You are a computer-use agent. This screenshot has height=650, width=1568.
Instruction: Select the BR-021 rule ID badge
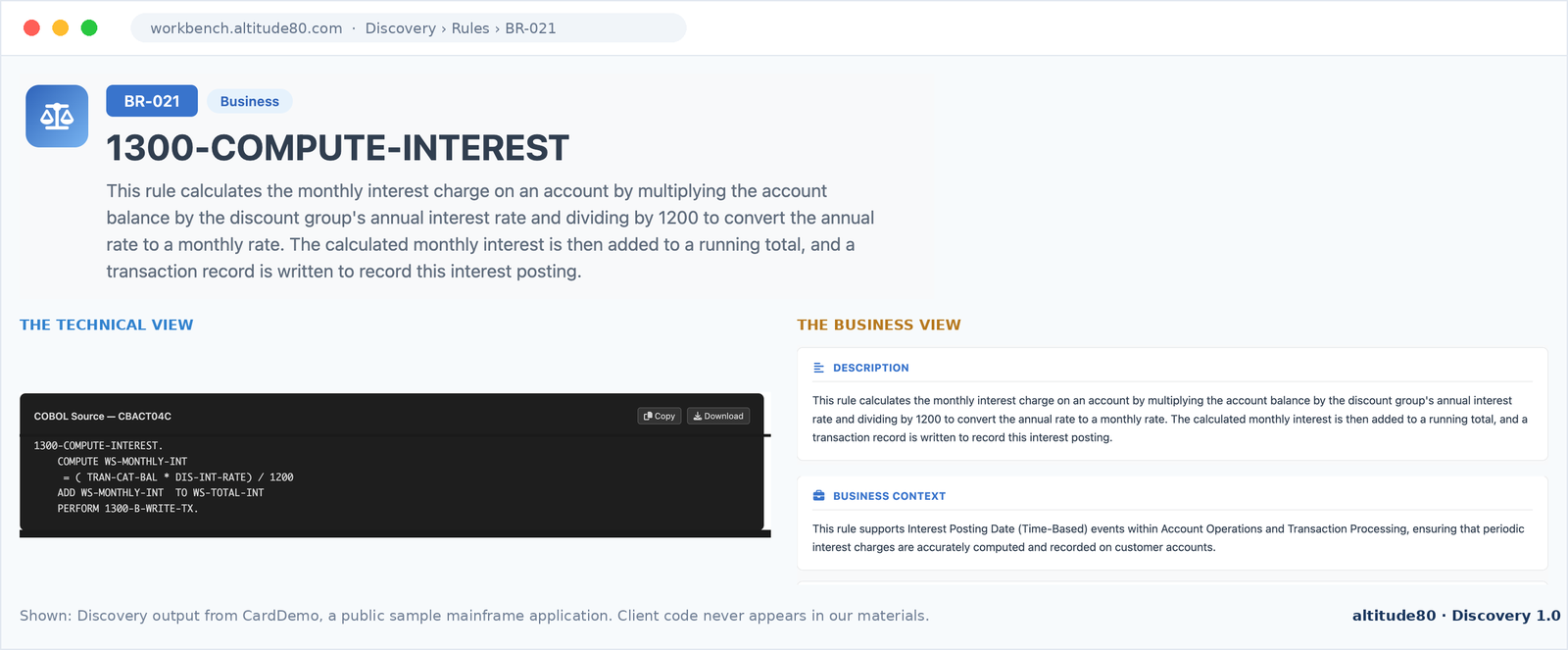[152, 101]
